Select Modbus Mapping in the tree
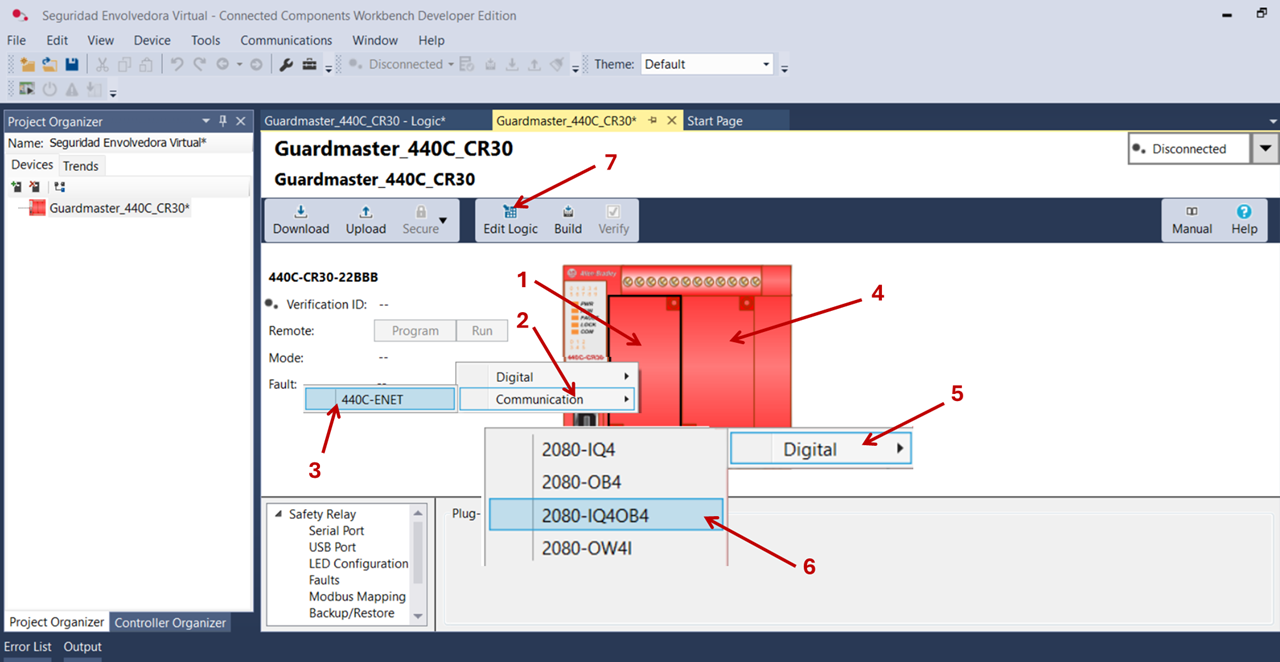 (x=357, y=596)
